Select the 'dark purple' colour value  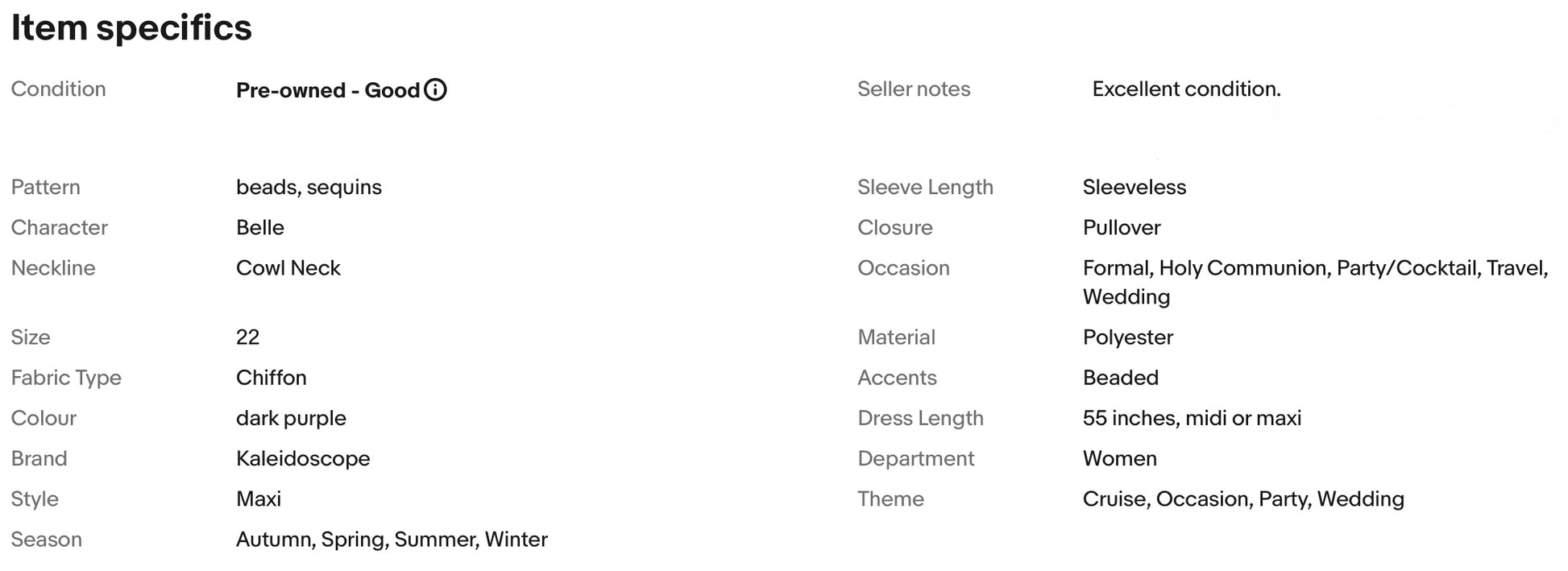coord(291,418)
